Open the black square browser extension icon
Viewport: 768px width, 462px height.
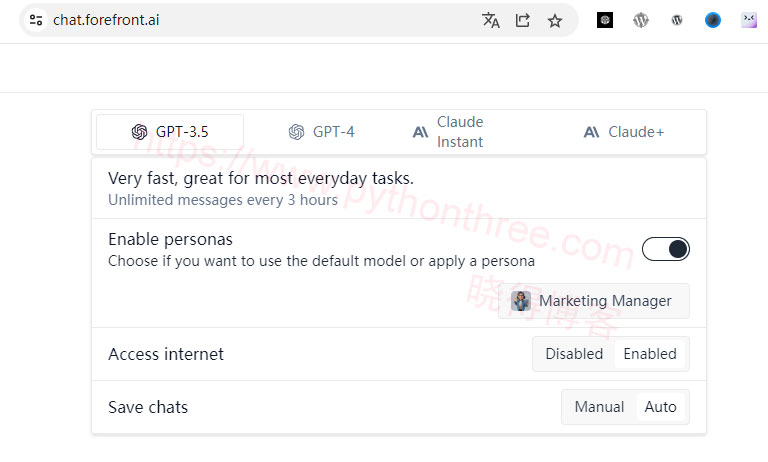point(605,20)
